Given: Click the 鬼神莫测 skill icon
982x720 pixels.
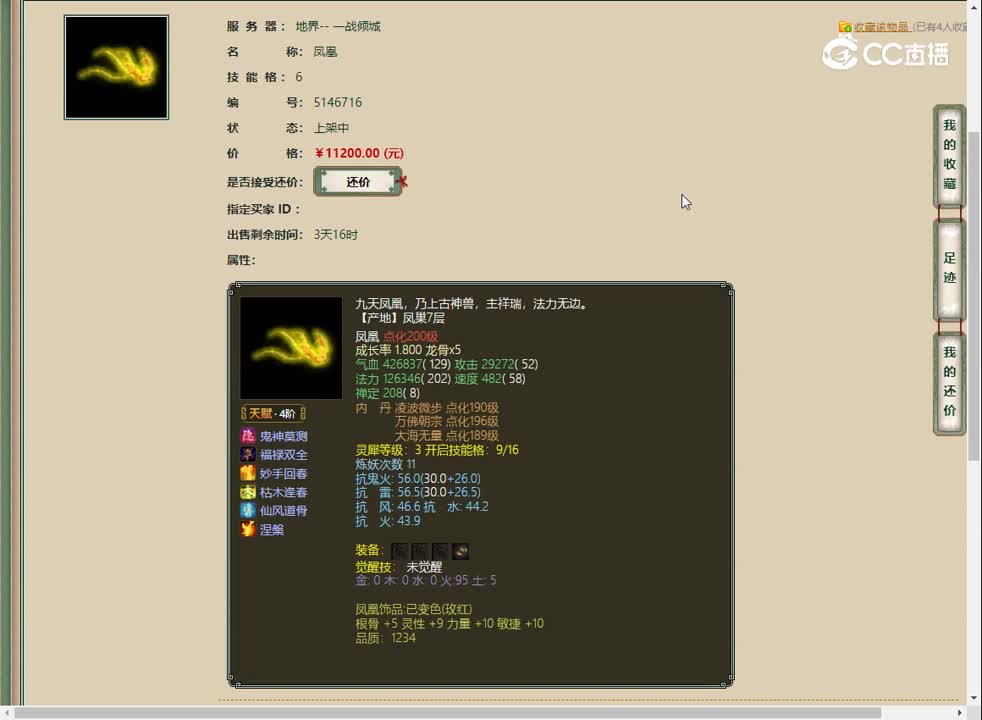Looking at the screenshot, I should [x=248, y=435].
